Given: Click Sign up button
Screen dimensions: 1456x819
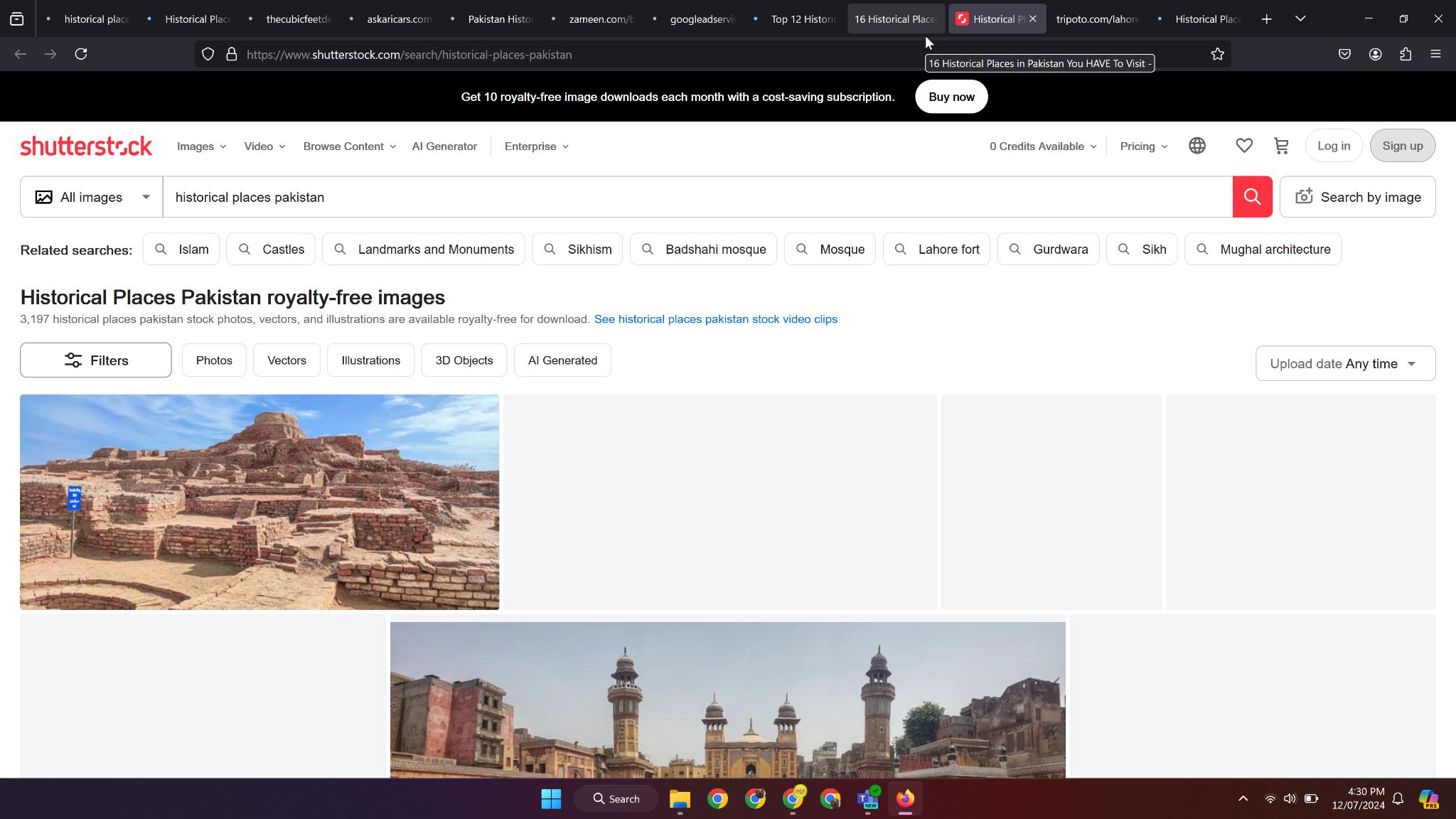Looking at the screenshot, I should point(1402,146).
